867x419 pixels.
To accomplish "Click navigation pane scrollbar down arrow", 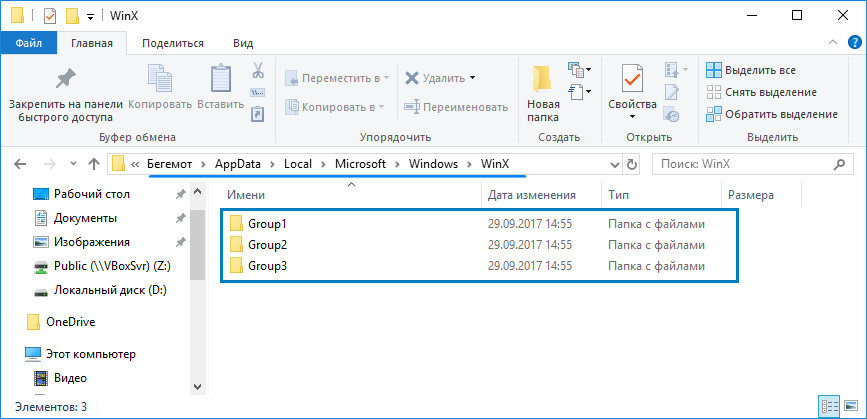I will tap(197, 386).
